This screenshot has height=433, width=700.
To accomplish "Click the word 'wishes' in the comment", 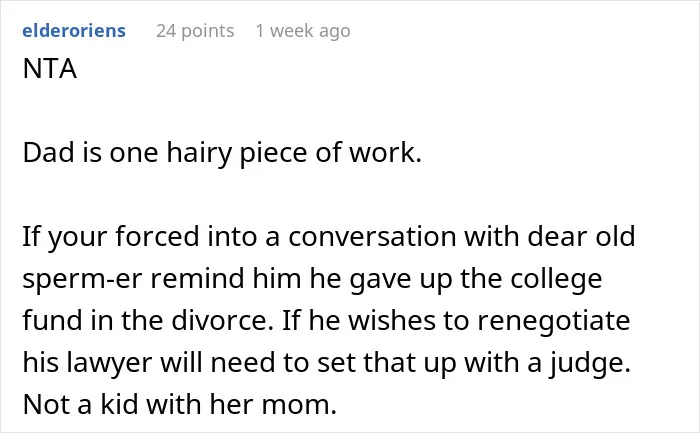I will (x=392, y=320).
